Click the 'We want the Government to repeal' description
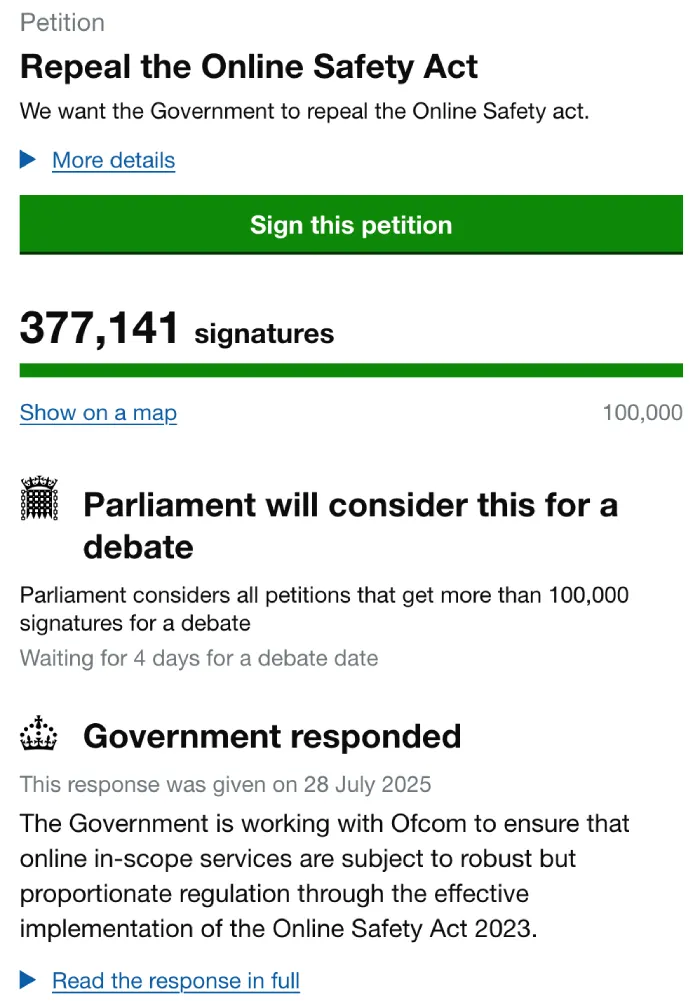The width and height of the screenshot is (700, 1003). click(x=304, y=111)
